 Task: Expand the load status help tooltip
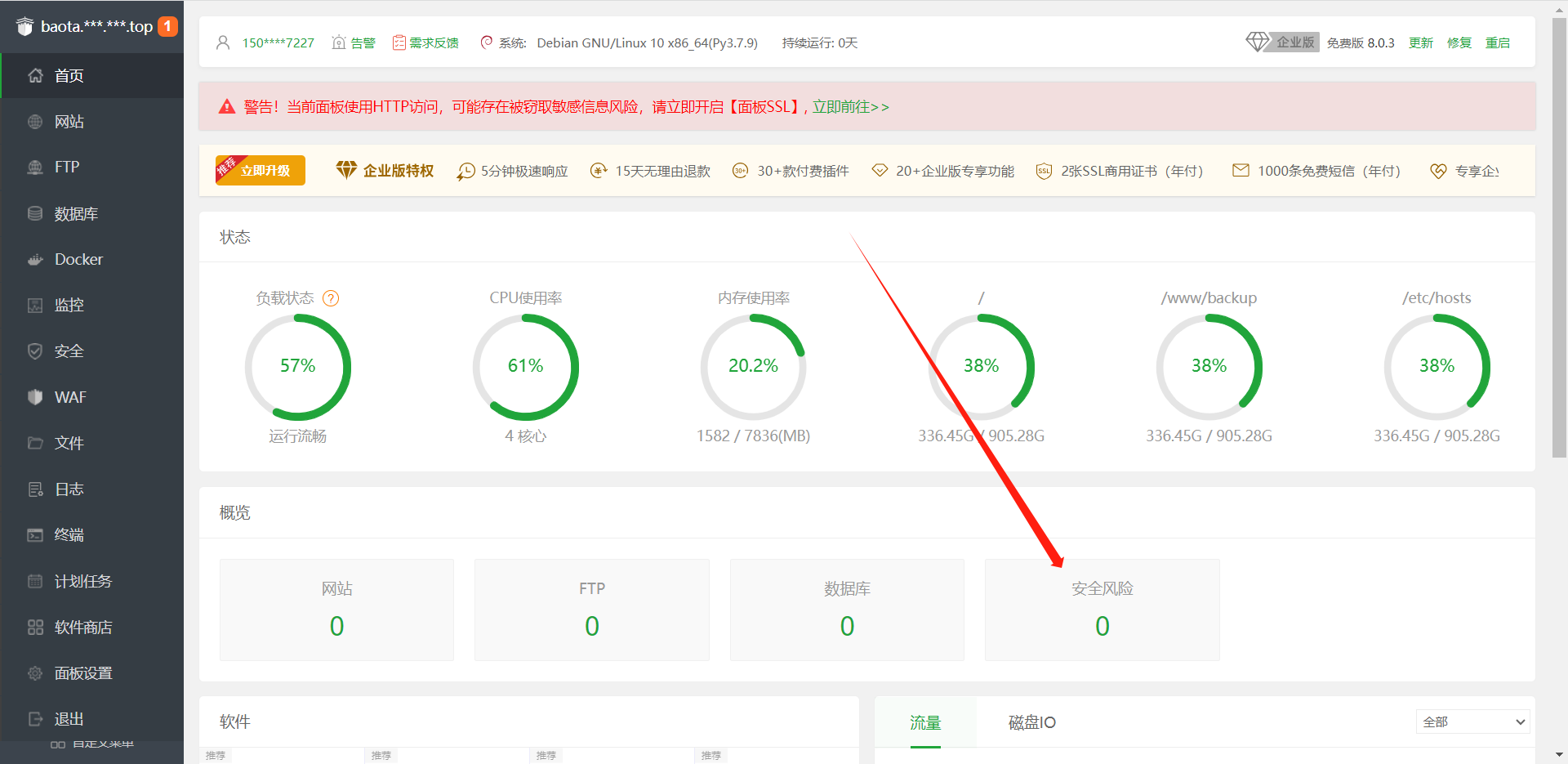331,298
